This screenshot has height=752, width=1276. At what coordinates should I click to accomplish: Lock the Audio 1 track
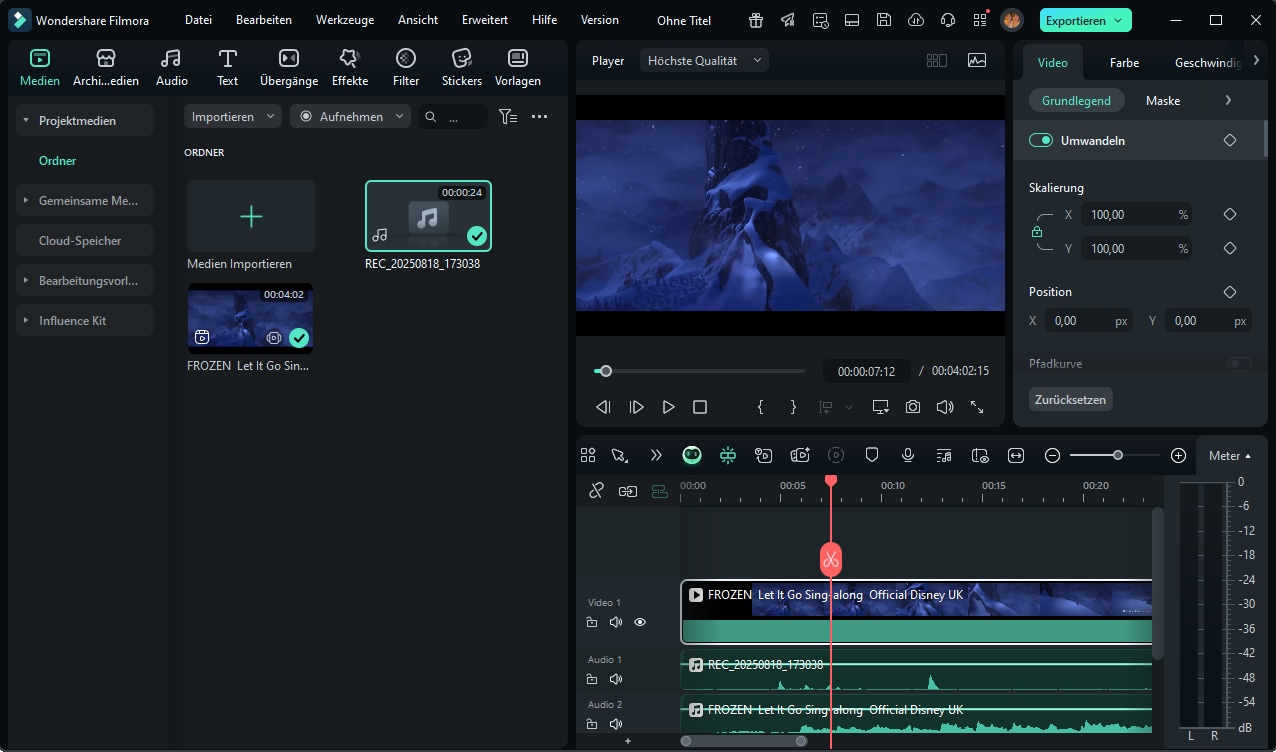pyautogui.click(x=592, y=679)
